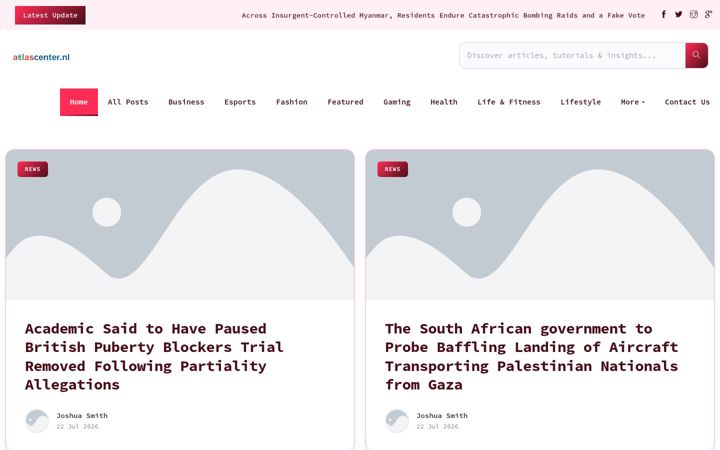Go to All Posts

coord(128,102)
